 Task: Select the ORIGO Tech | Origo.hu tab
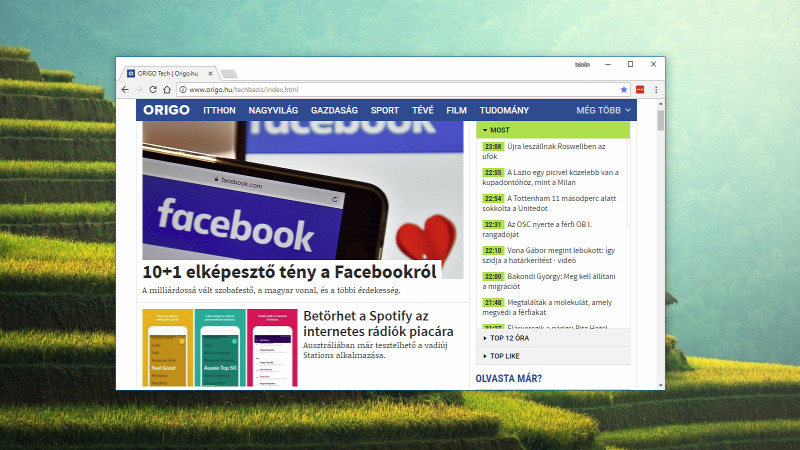pos(167,73)
